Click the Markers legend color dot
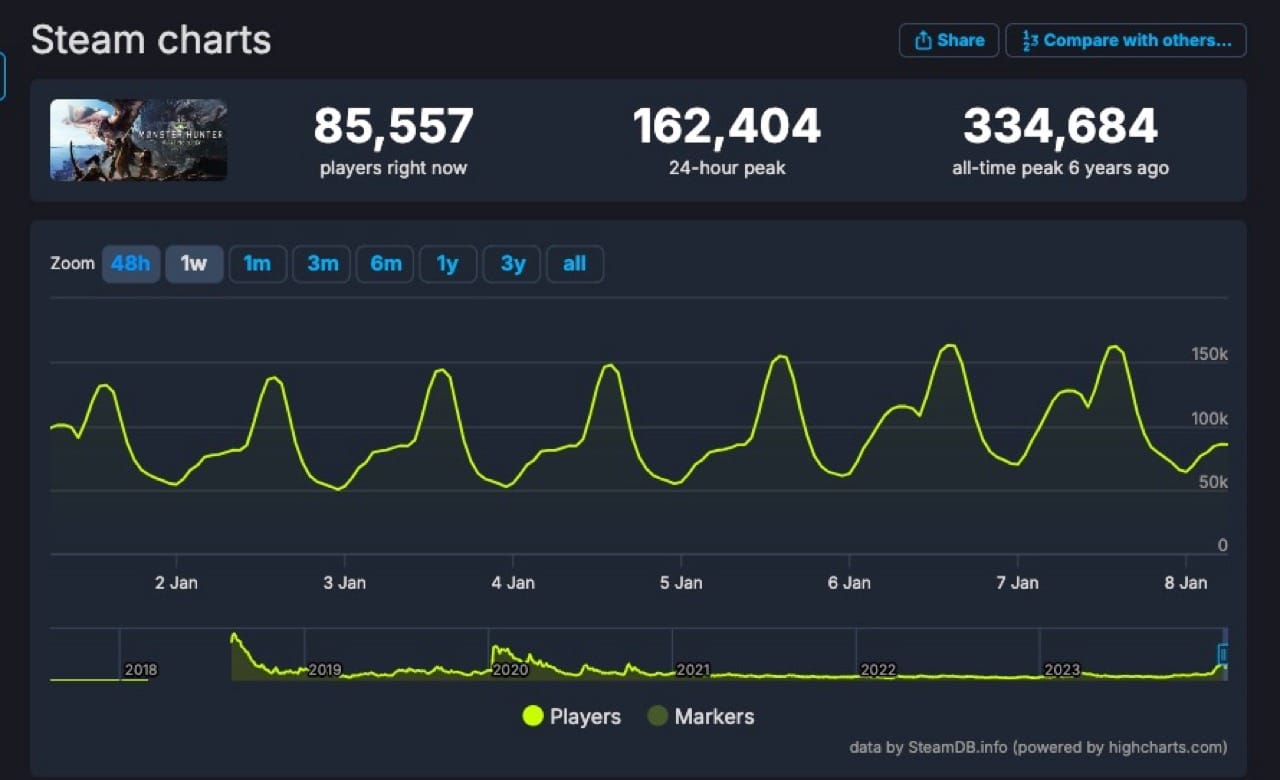The width and height of the screenshot is (1280, 780). tap(658, 716)
